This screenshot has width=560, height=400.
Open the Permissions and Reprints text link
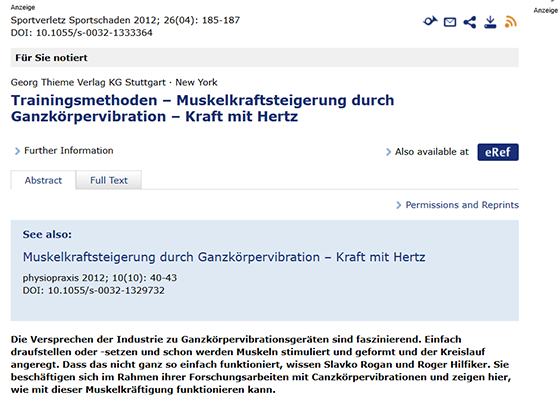click(x=462, y=205)
